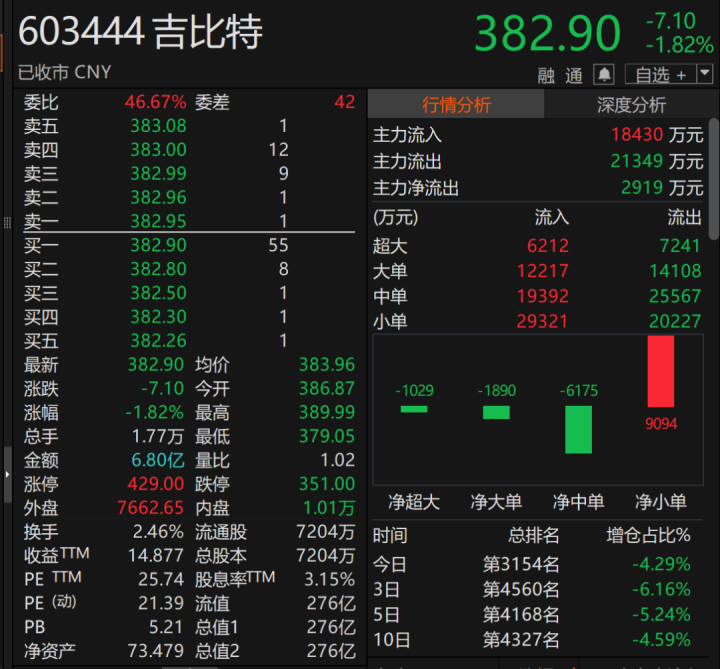Screen dimensions: 720x669
Task: Click the 收益TTM value 14.877
Action: point(156,556)
